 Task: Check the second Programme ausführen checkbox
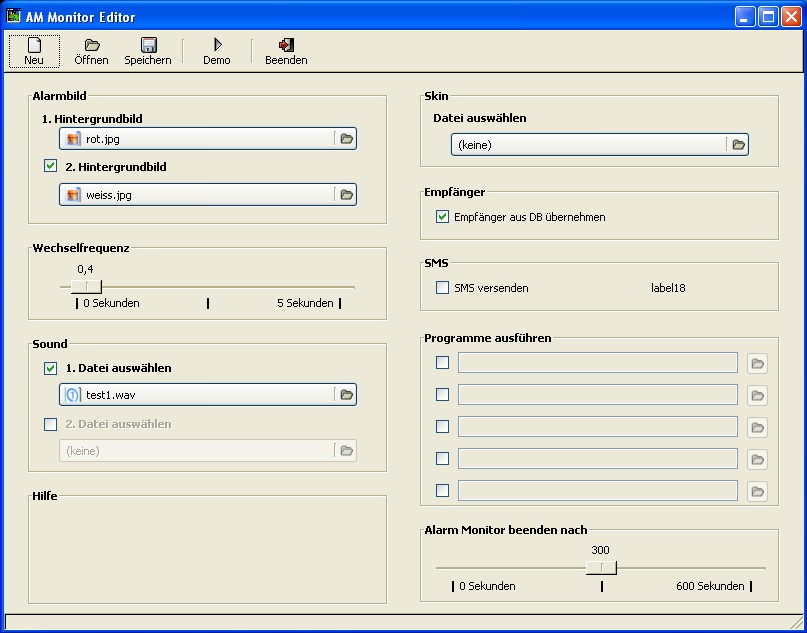tap(443, 395)
